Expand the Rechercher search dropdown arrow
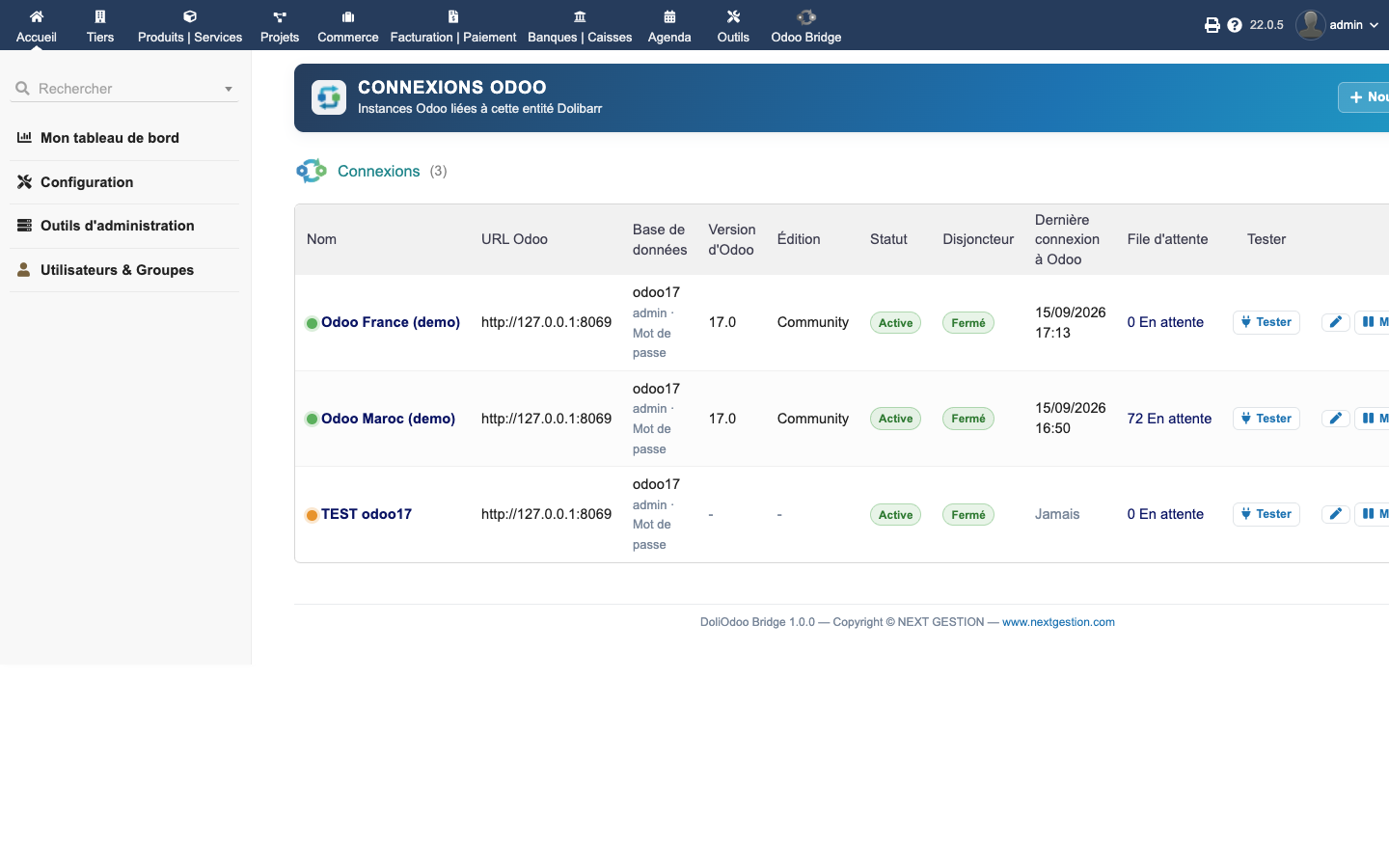This screenshot has width=1389, height=868. 229,89
